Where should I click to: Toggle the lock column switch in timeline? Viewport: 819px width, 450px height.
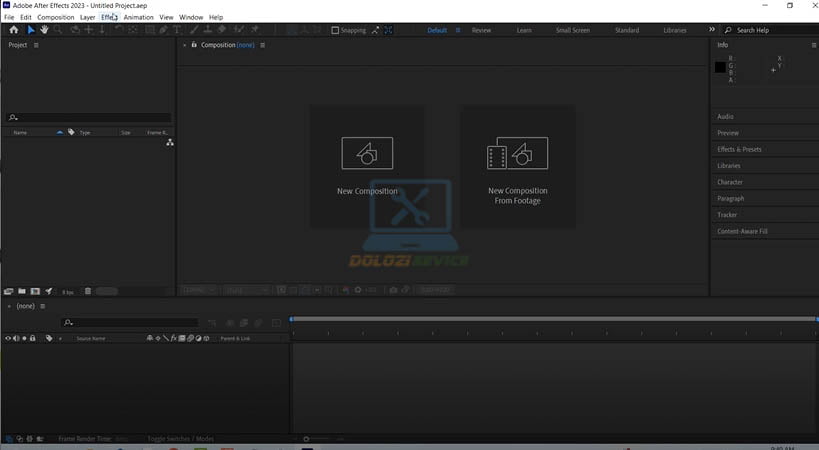32,338
